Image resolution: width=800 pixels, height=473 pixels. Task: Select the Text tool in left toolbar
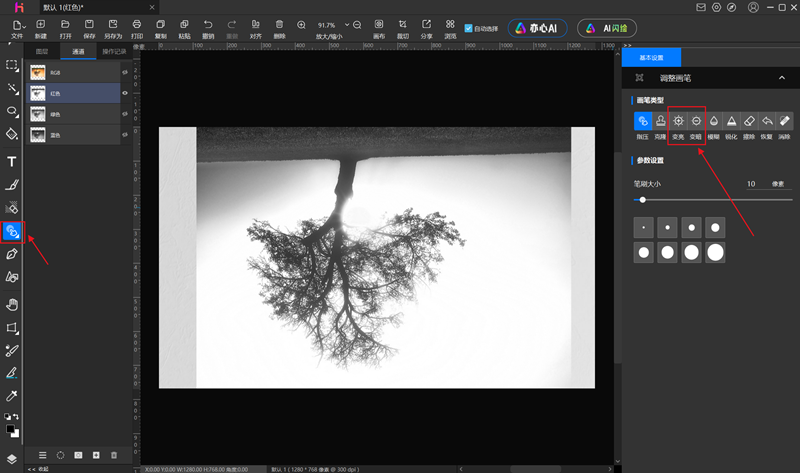[12, 162]
